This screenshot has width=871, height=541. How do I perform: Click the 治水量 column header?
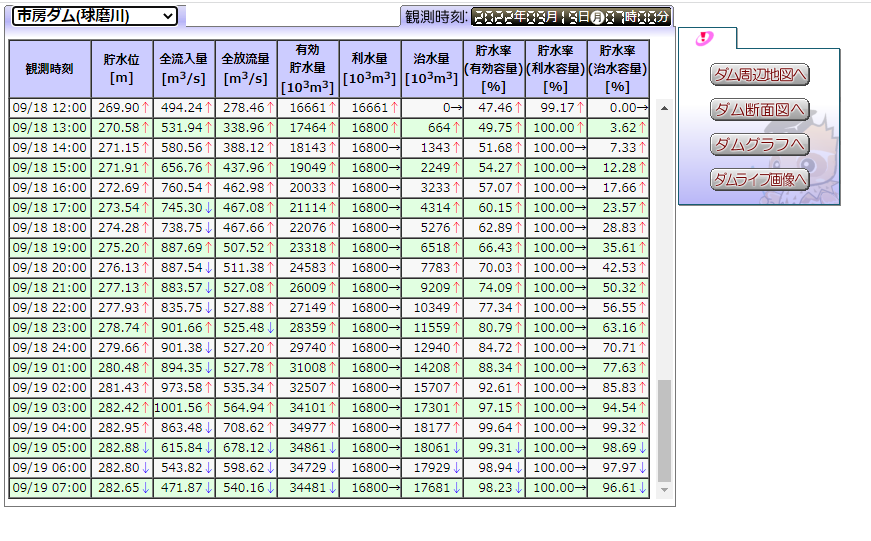432,69
